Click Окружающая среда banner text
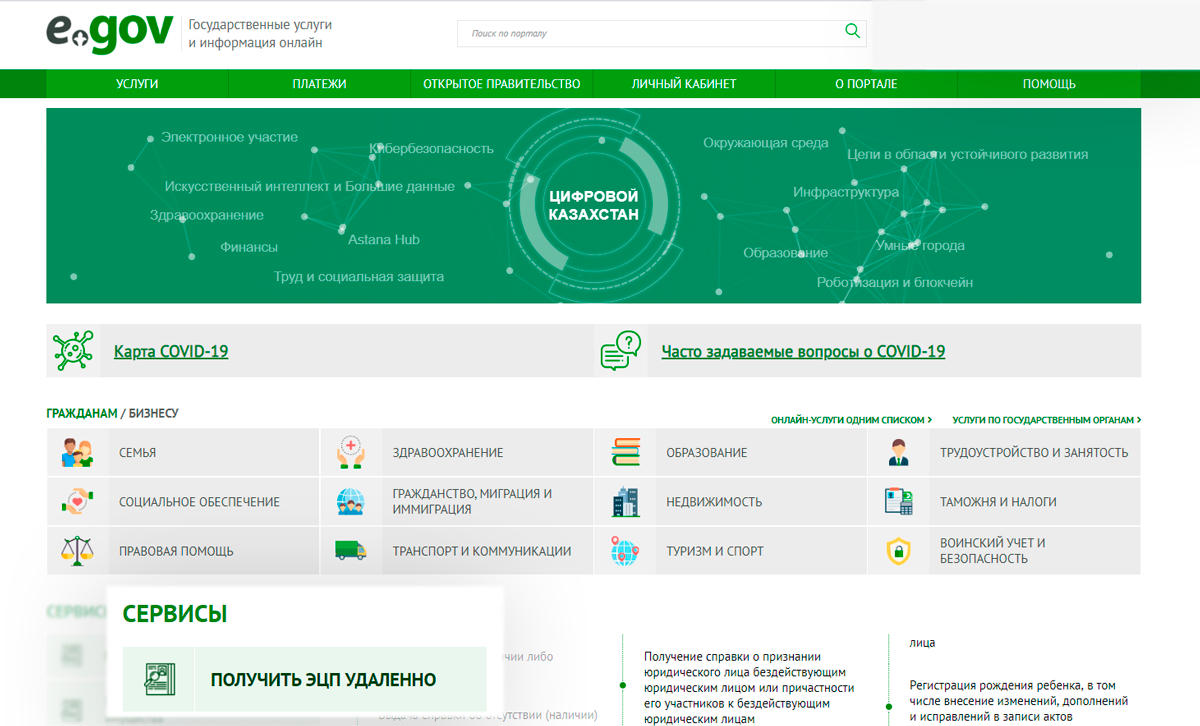This screenshot has height=726, width=1200. pyautogui.click(x=766, y=143)
